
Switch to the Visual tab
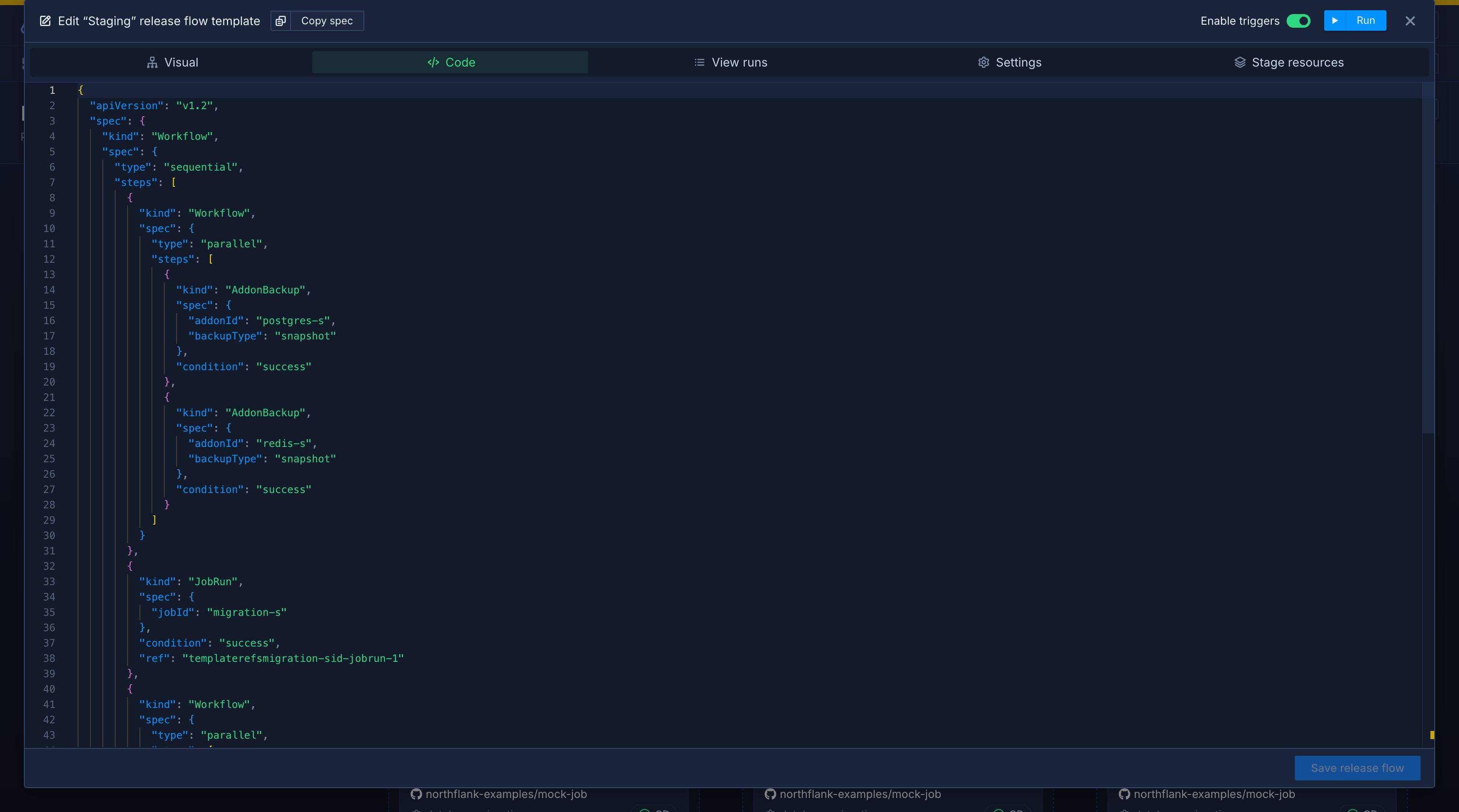172,62
